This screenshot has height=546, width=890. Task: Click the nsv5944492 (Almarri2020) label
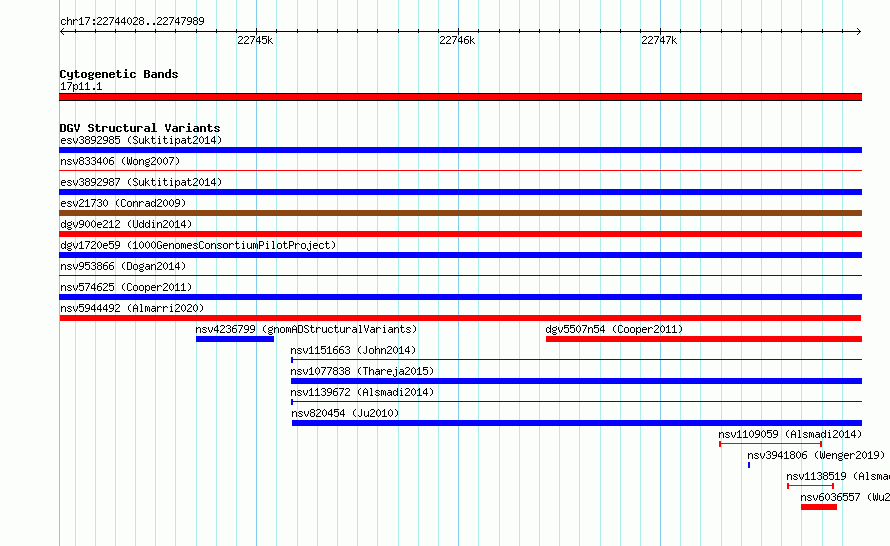(132, 308)
